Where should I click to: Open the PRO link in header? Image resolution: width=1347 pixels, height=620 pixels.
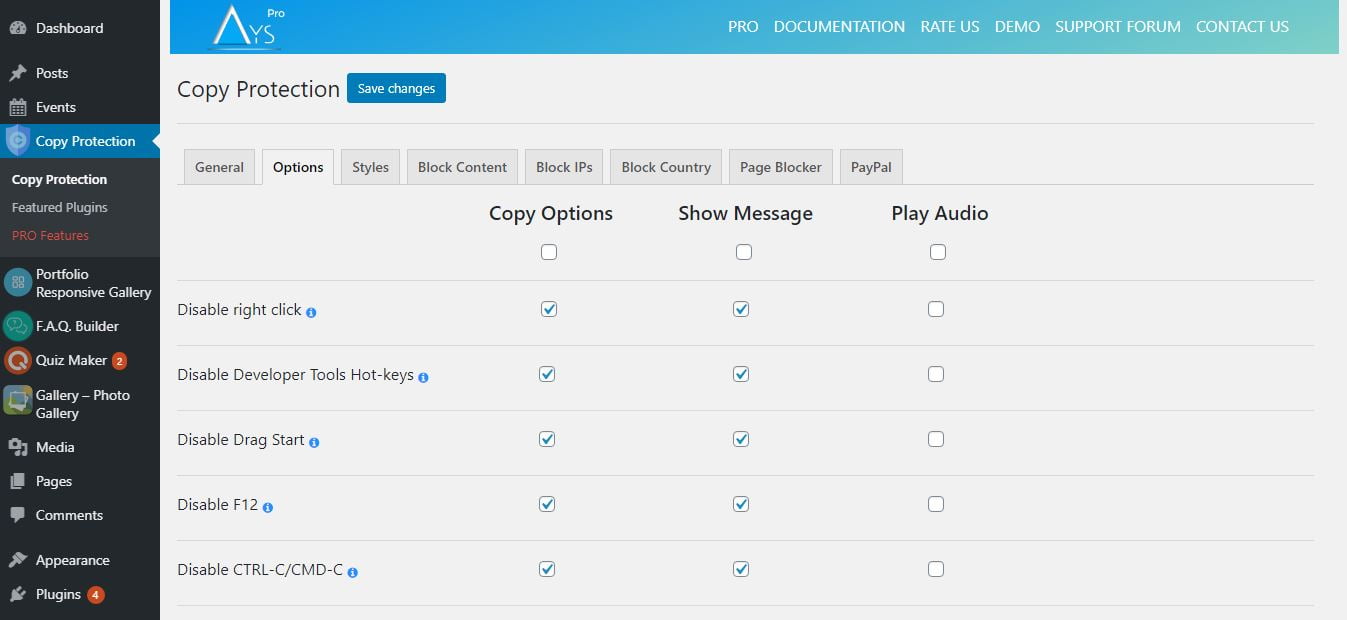[743, 27]
